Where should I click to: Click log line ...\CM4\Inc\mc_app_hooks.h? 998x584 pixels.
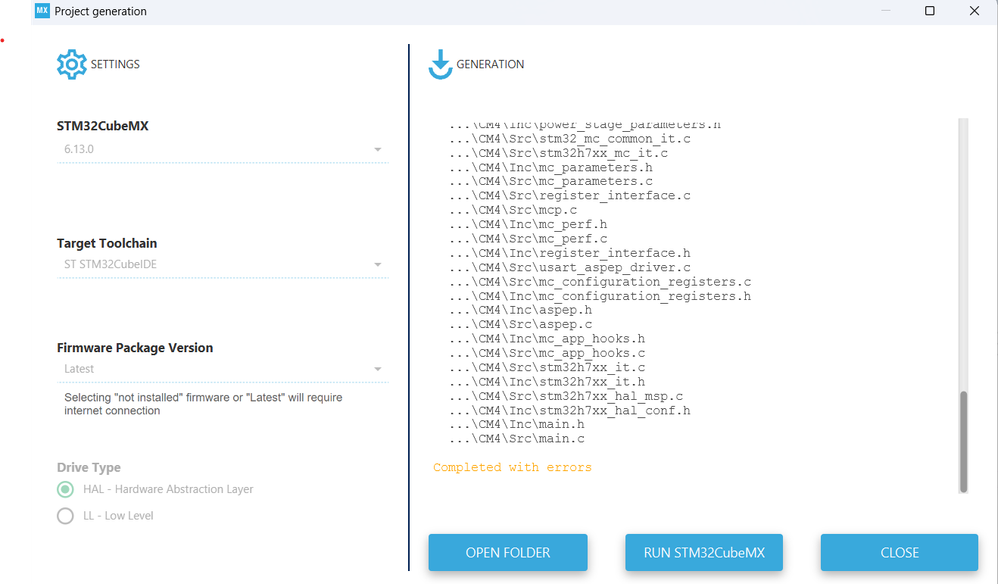click(x=547, y=339)
